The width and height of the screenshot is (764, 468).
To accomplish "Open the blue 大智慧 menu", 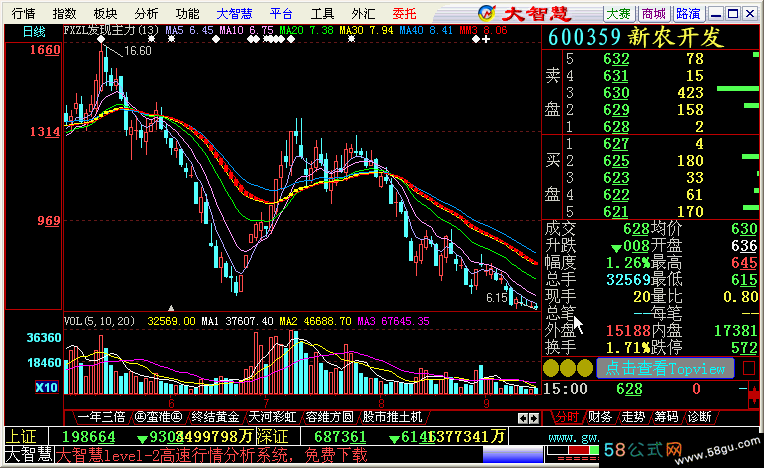I will click(x=234, y=14).
